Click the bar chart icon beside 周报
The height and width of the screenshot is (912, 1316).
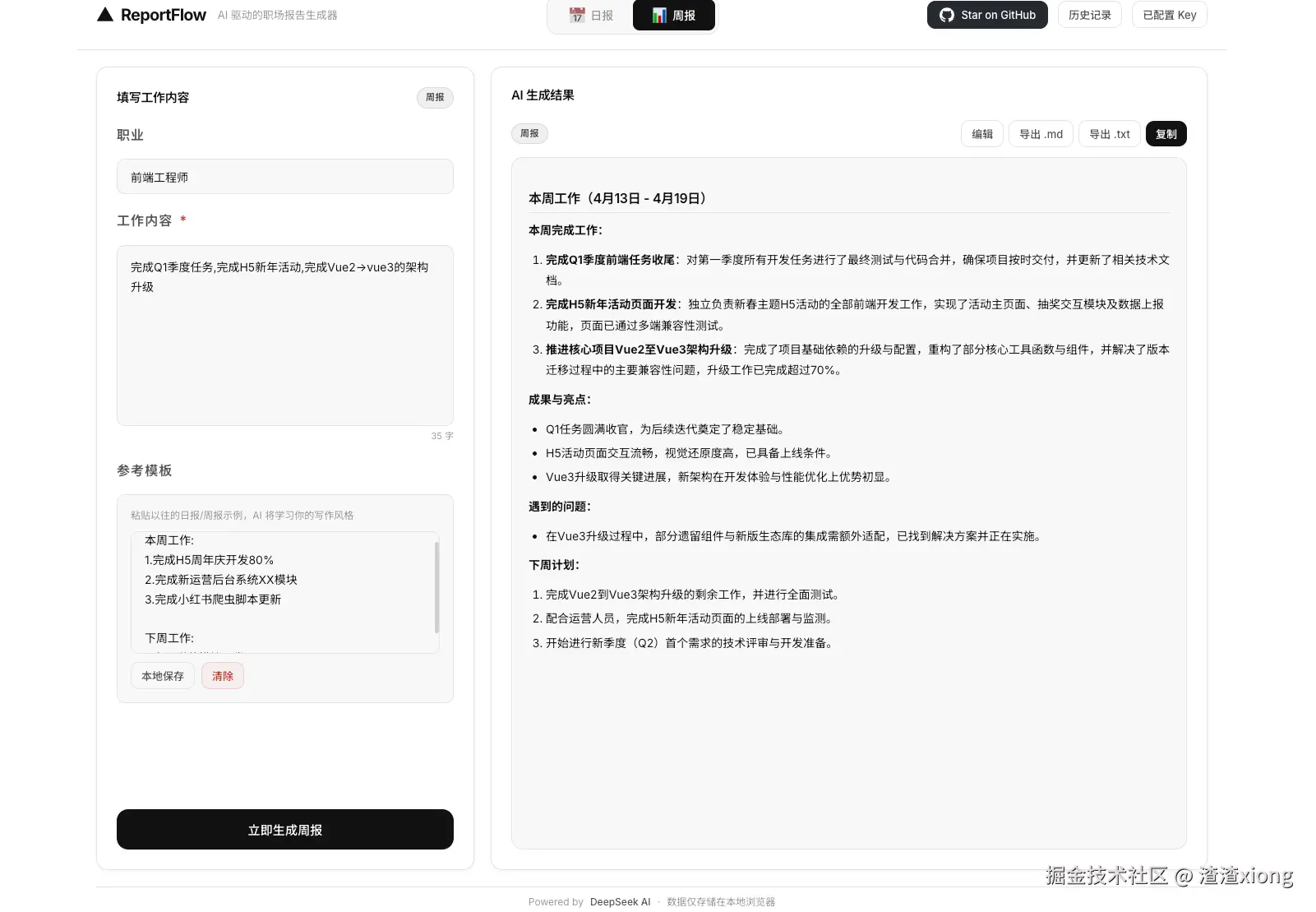658,14
